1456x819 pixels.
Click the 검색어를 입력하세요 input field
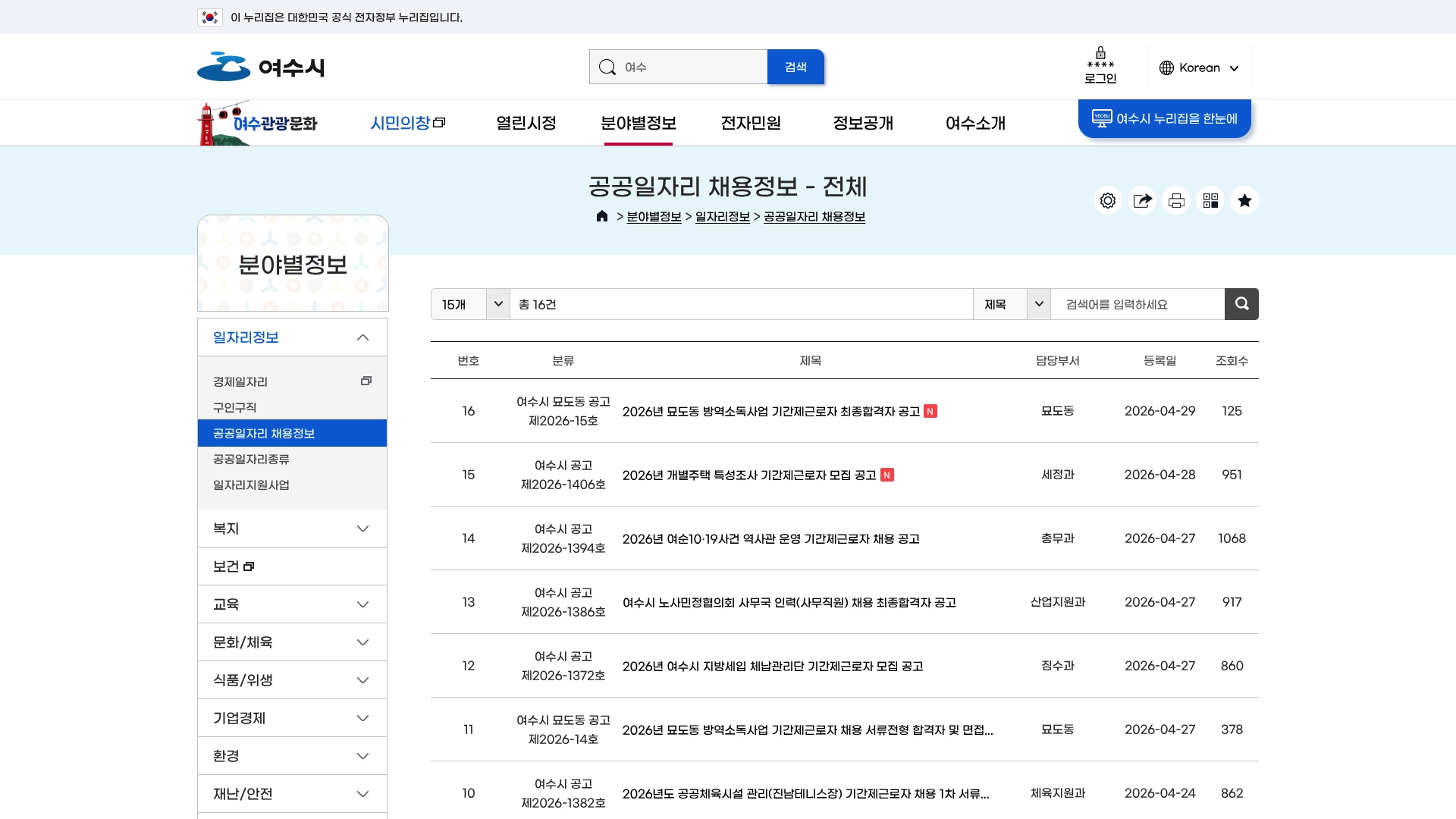1137,304
